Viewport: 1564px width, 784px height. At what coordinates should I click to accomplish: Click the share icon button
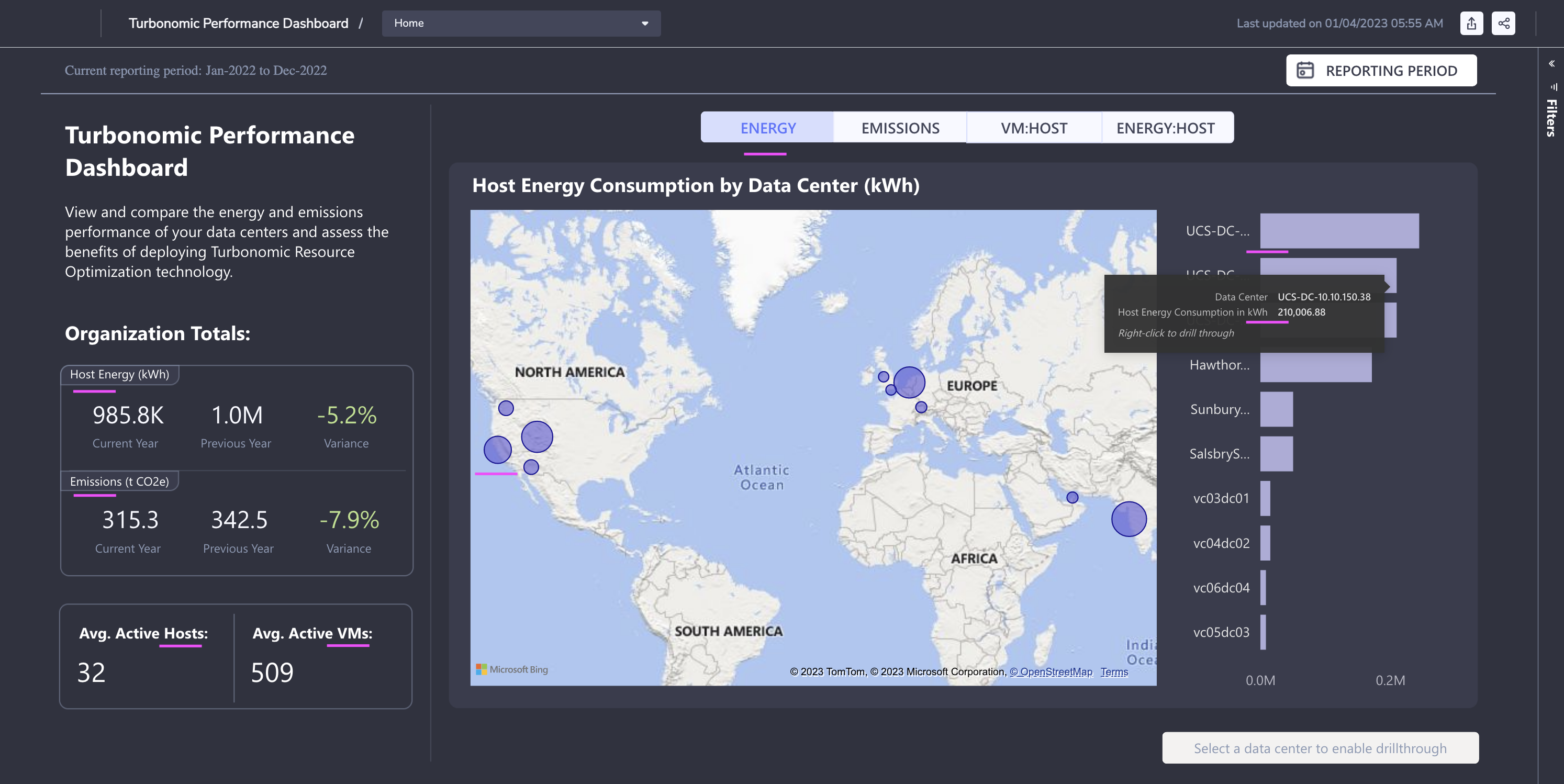point(1503,23)
